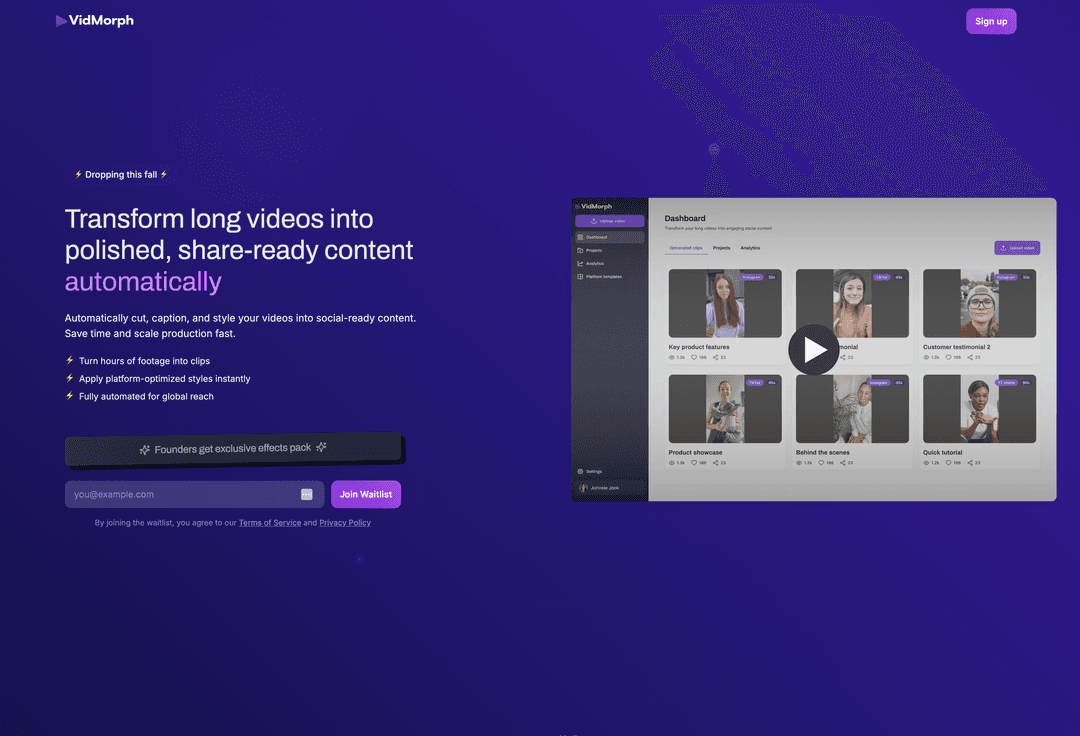Image resolution: width=1080 pixels, height=736 pixels.
Task: Switch to the Generated clips tab
Action: click(685, 247)
